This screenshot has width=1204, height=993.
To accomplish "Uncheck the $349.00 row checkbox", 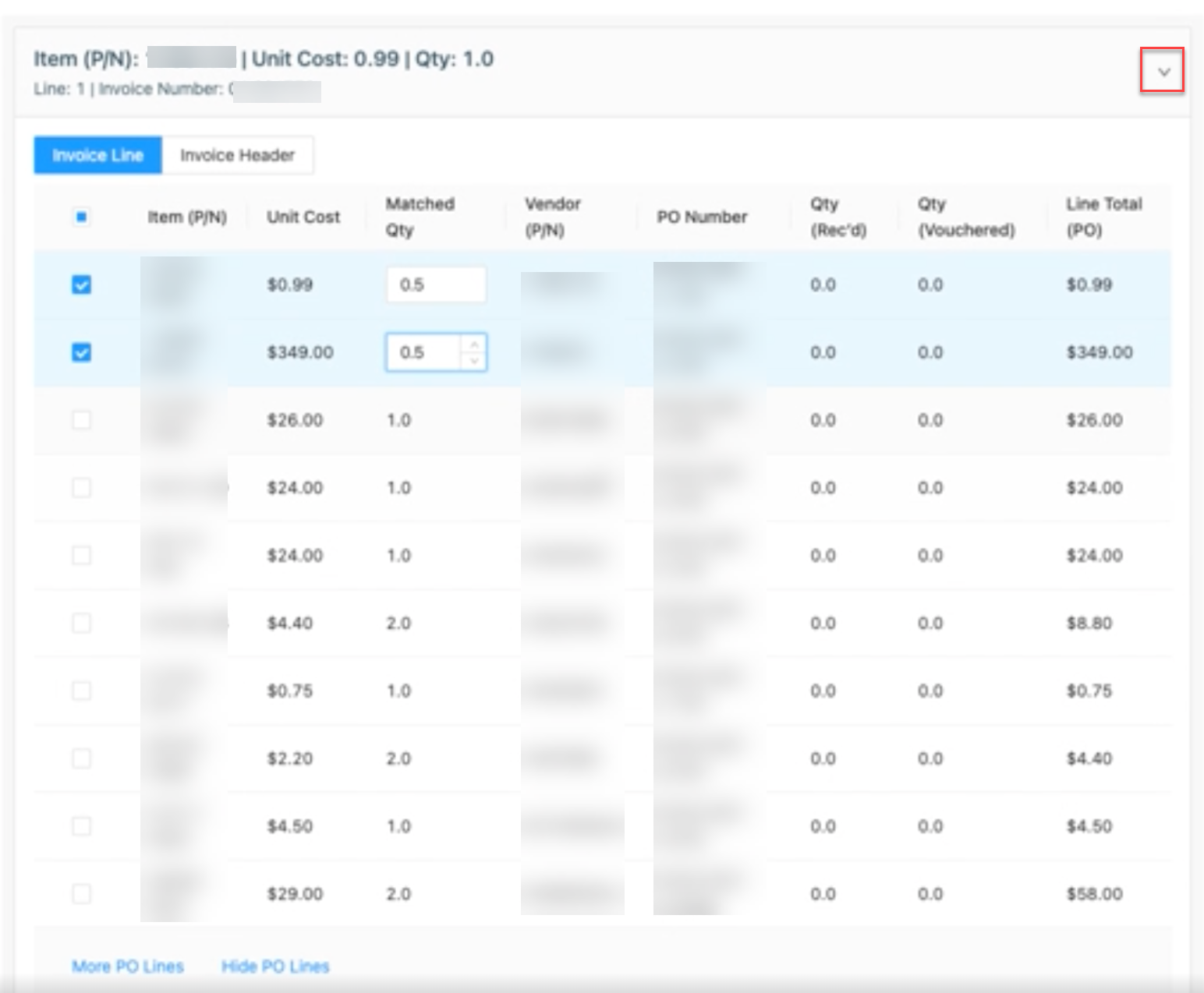I will pyautogui.click(x=81, y=352).
